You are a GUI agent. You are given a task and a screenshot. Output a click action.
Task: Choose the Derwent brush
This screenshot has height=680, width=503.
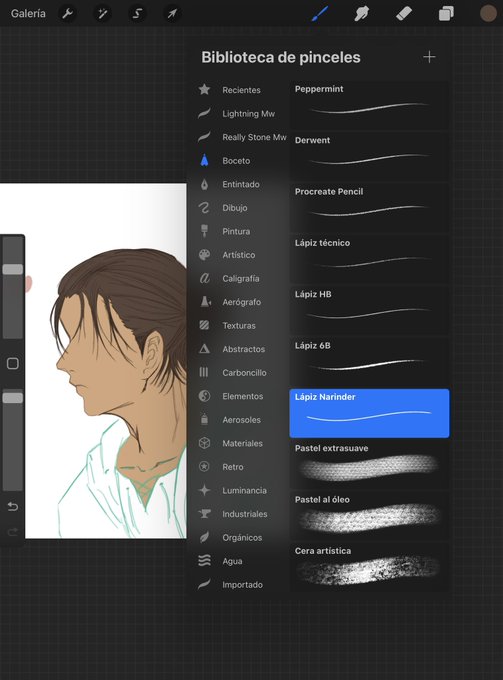(x=369, y=157)
